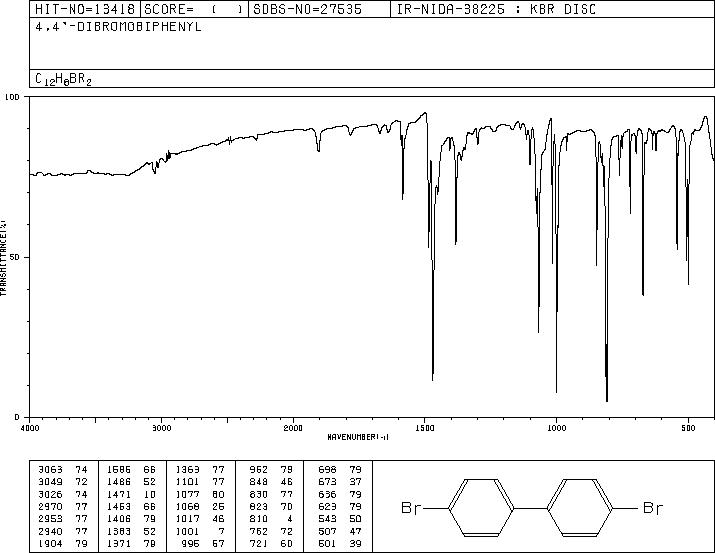The height and width of the screenshot is (553, 715).
Task: Click the left Br atom in structure
Action: click(x=411, y=507)
